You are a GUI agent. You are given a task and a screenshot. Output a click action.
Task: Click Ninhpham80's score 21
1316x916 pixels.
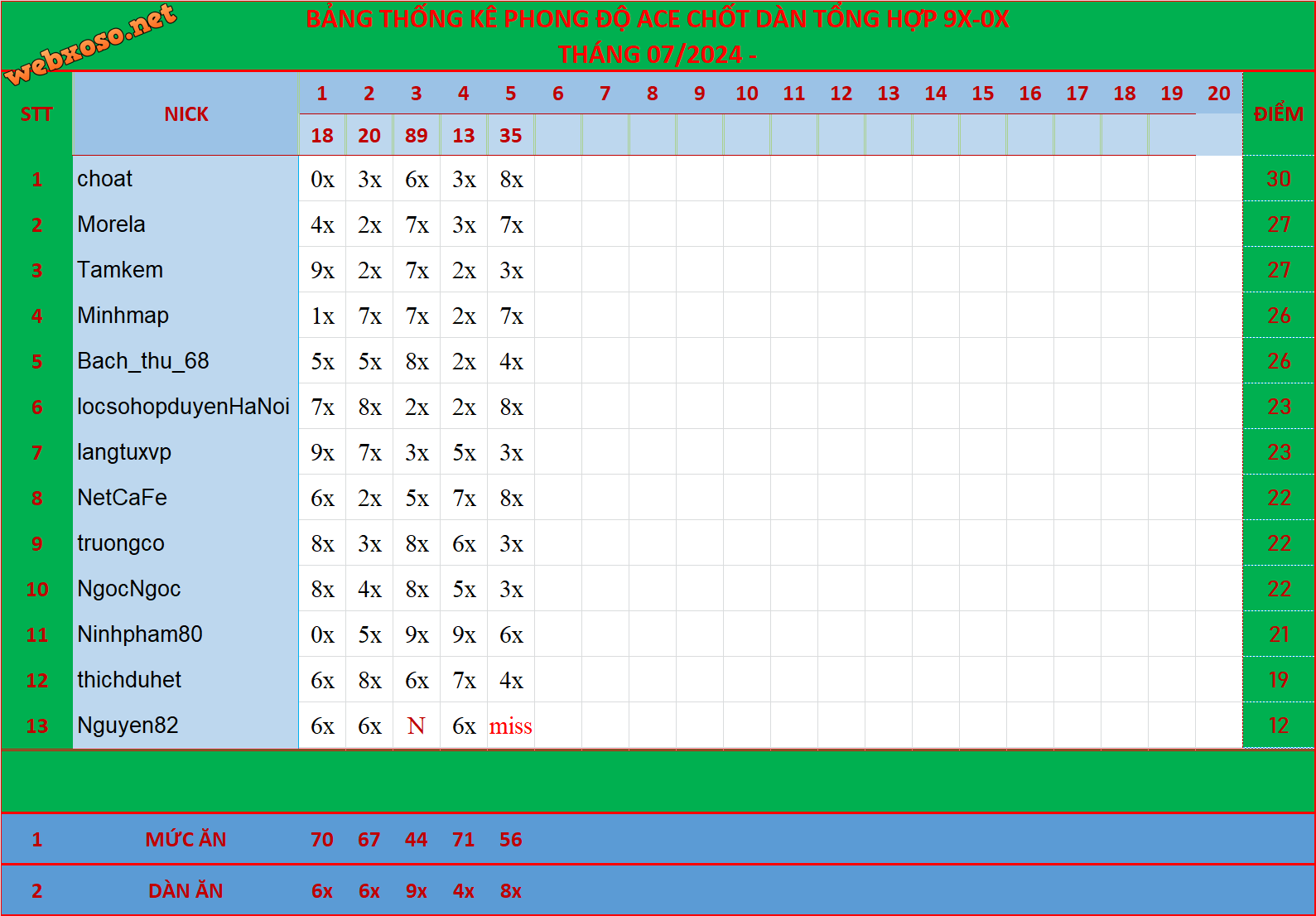(x=1279, y=634)
